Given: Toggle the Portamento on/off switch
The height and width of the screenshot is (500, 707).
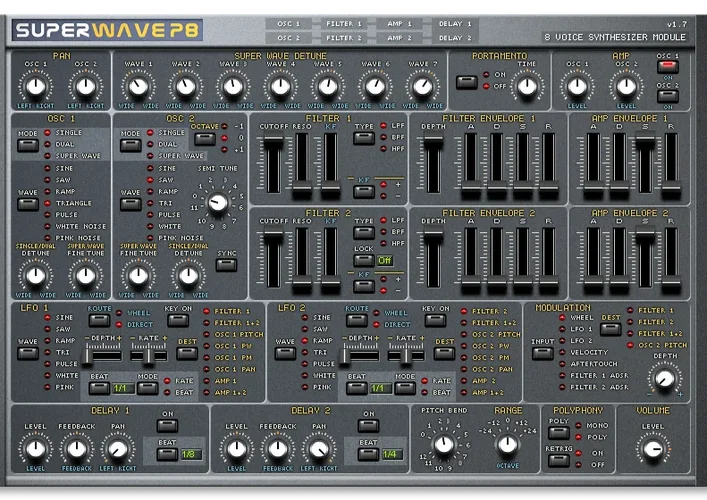Looking at the screenshot, I should (x=465, y=81).
